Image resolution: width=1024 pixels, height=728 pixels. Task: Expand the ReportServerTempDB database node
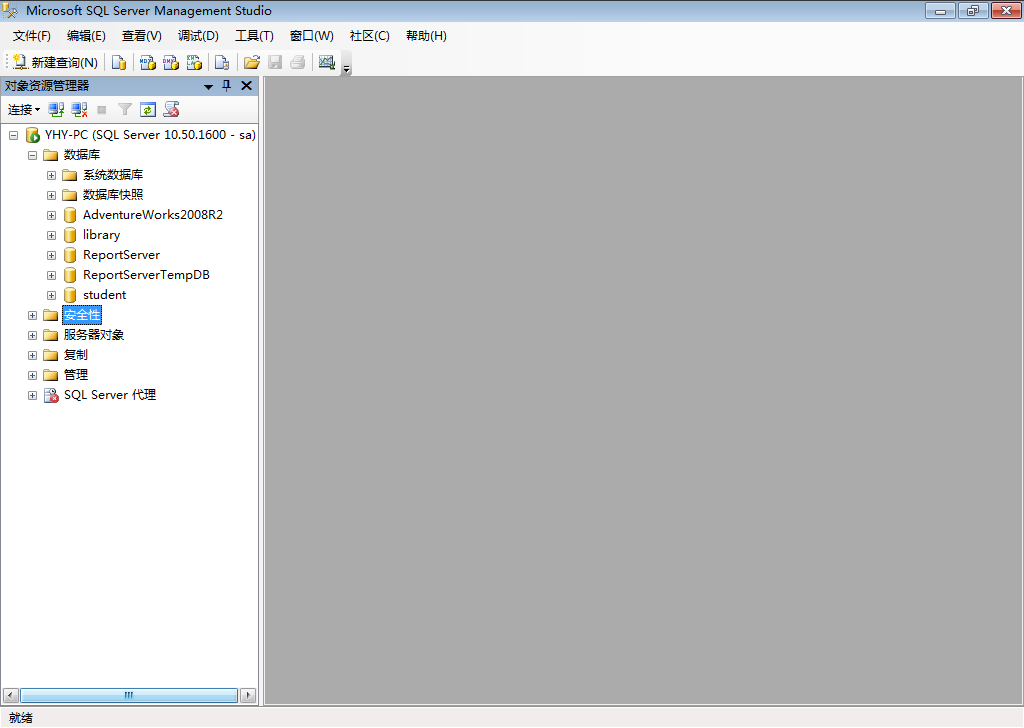pyautogui.click(x=51, y=276)
